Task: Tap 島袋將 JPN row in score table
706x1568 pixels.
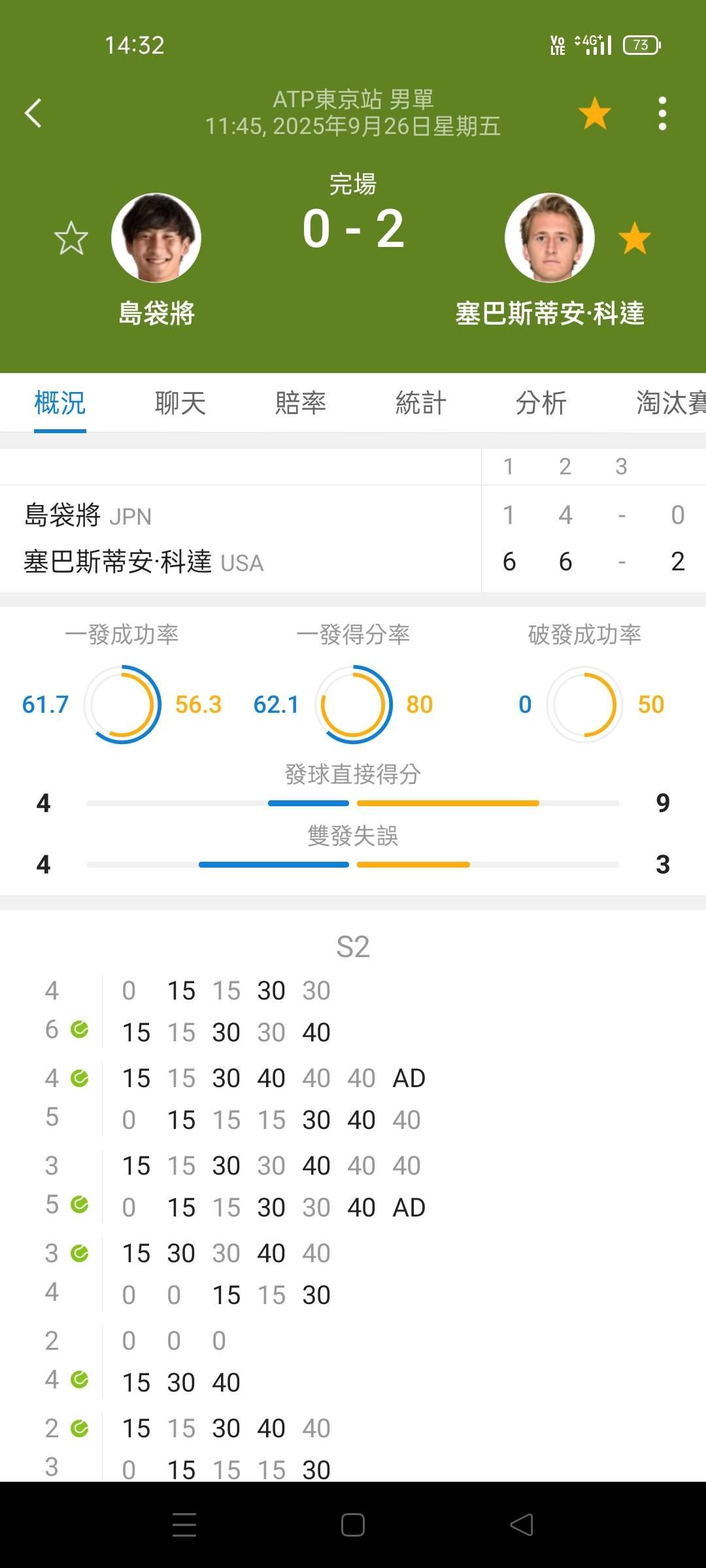Action: tap(353, 515)
